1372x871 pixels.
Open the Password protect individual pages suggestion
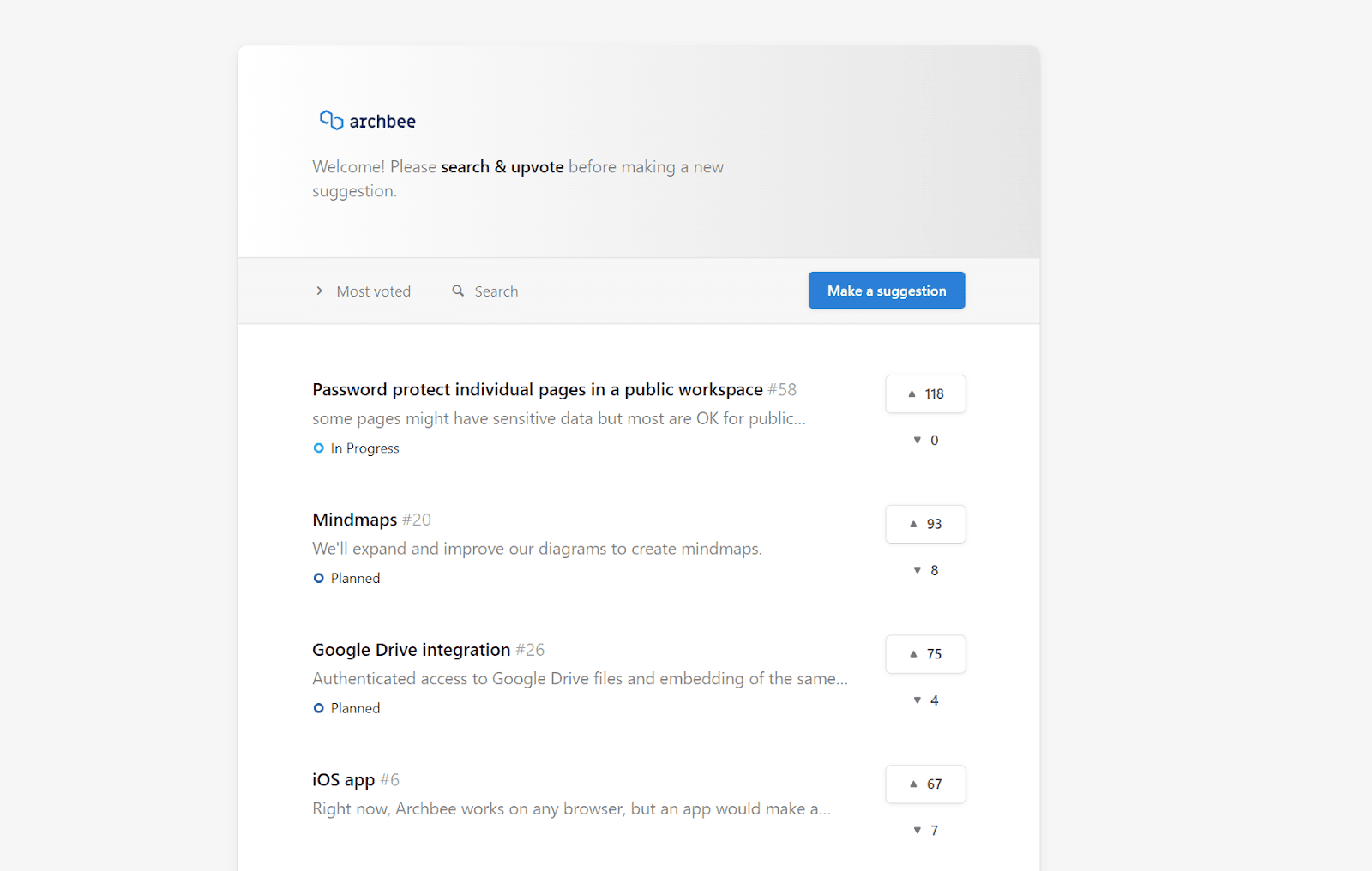point(537,390)
